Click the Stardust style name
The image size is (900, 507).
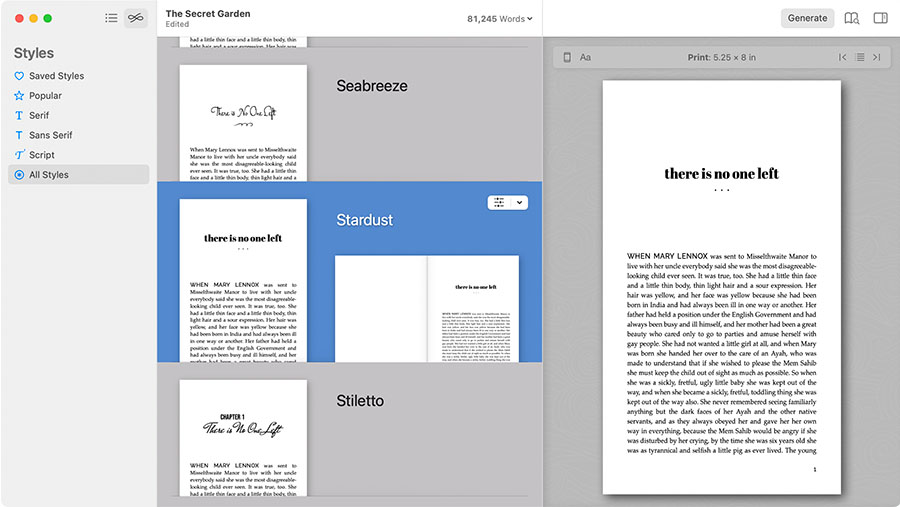364,220
